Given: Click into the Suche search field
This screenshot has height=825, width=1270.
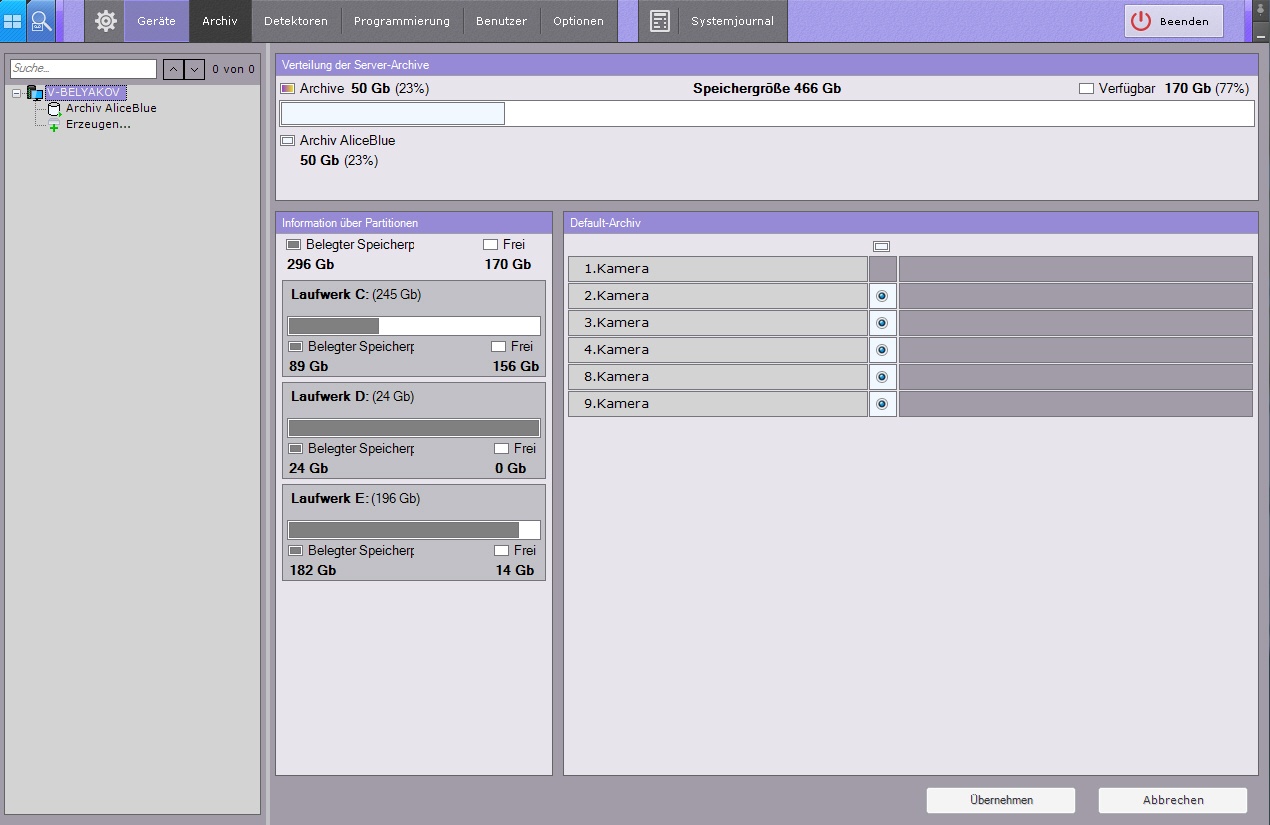Looking at the screenshot, I should pos(83,69).
